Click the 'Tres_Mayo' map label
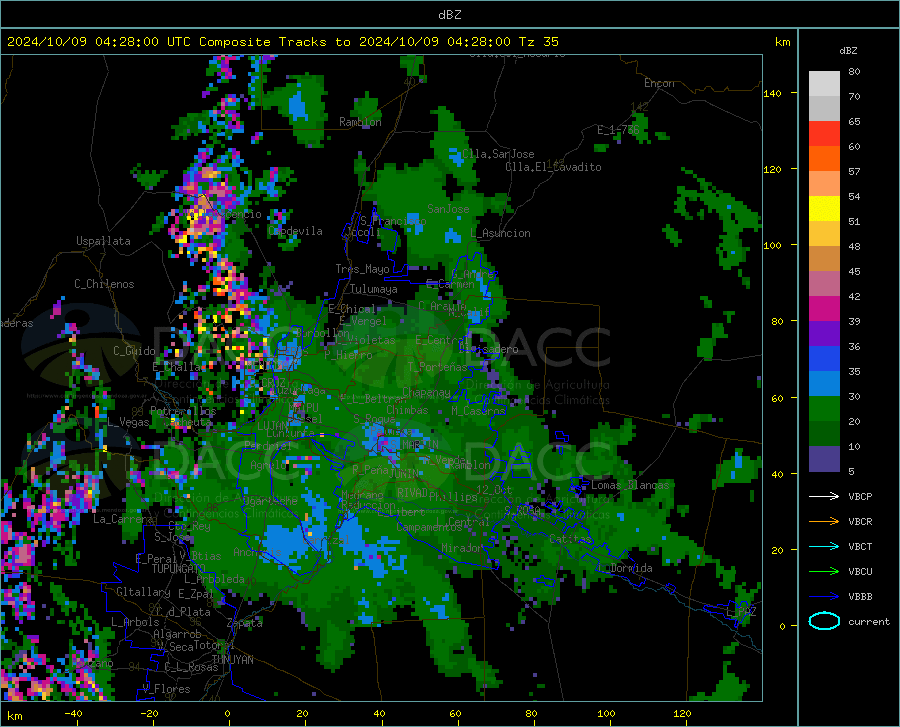The height and width of the screenshot is (727, 900). point(362,269)
